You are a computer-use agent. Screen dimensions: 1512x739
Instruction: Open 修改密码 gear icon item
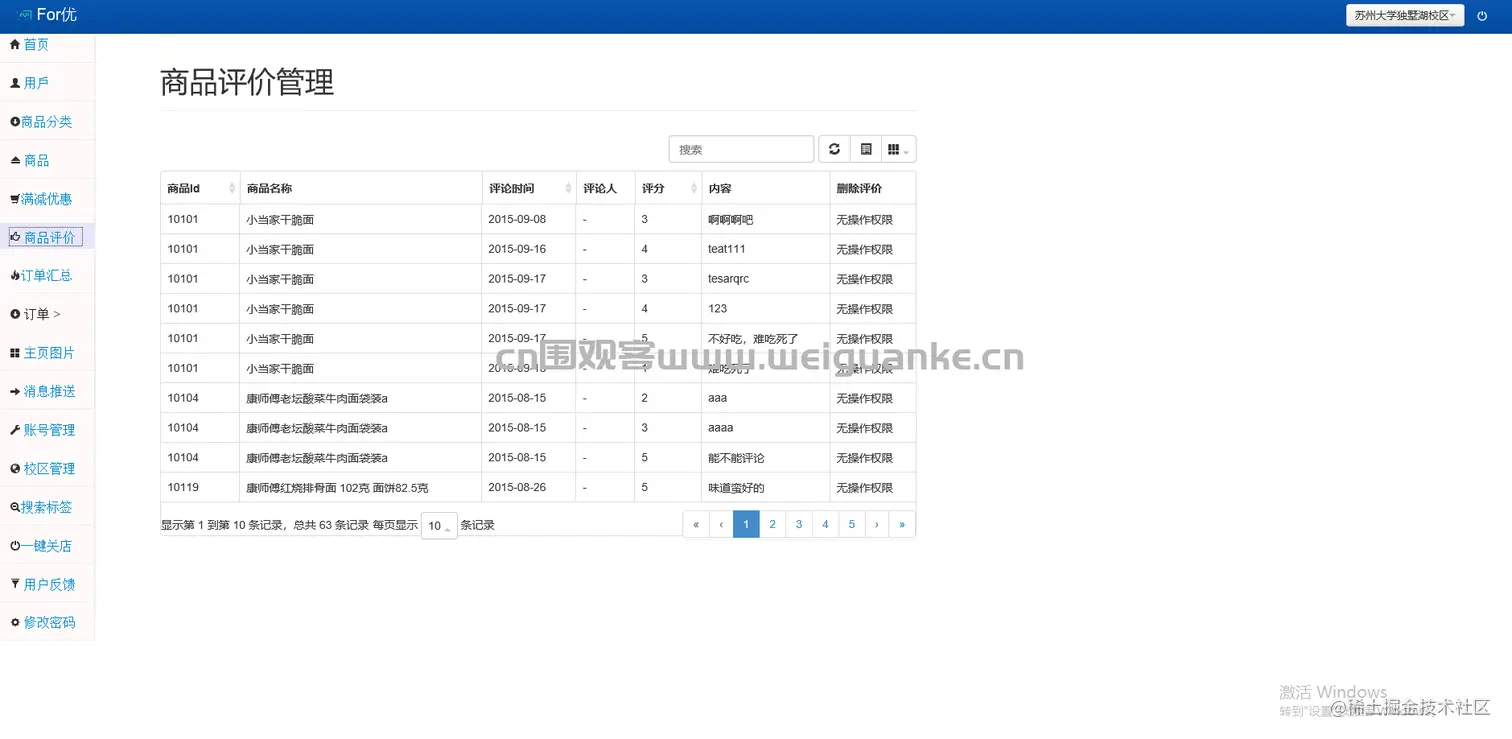pyautogui.click(x=42, y=622)
